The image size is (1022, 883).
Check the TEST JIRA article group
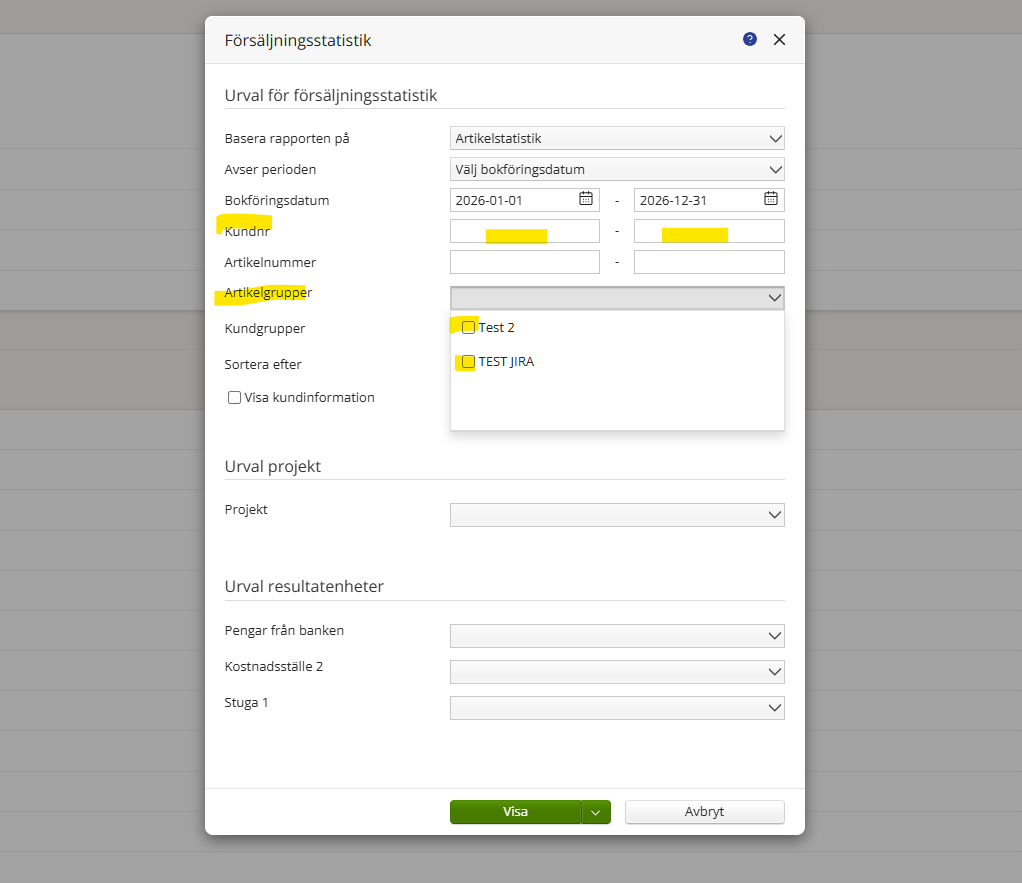468,362
